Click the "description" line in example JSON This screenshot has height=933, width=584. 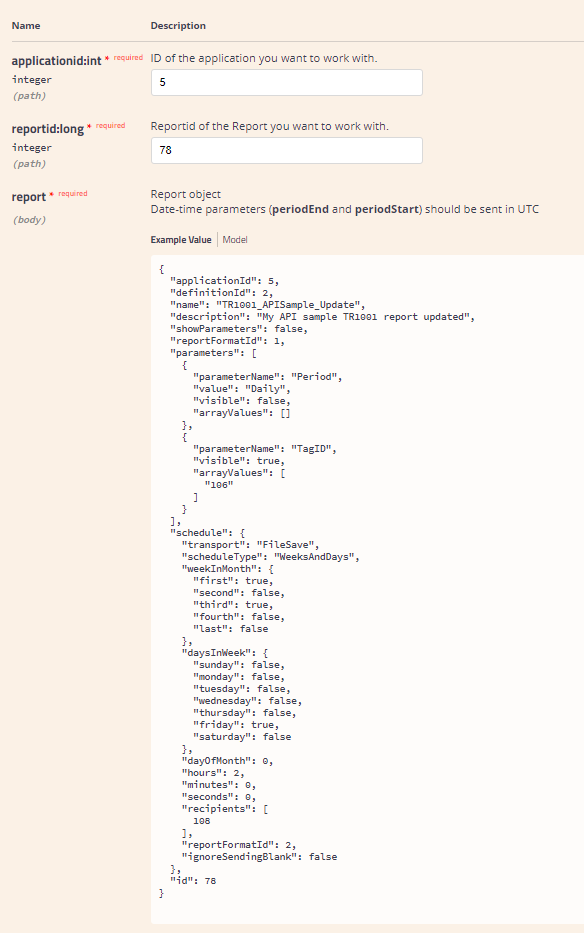click(323, 317)
